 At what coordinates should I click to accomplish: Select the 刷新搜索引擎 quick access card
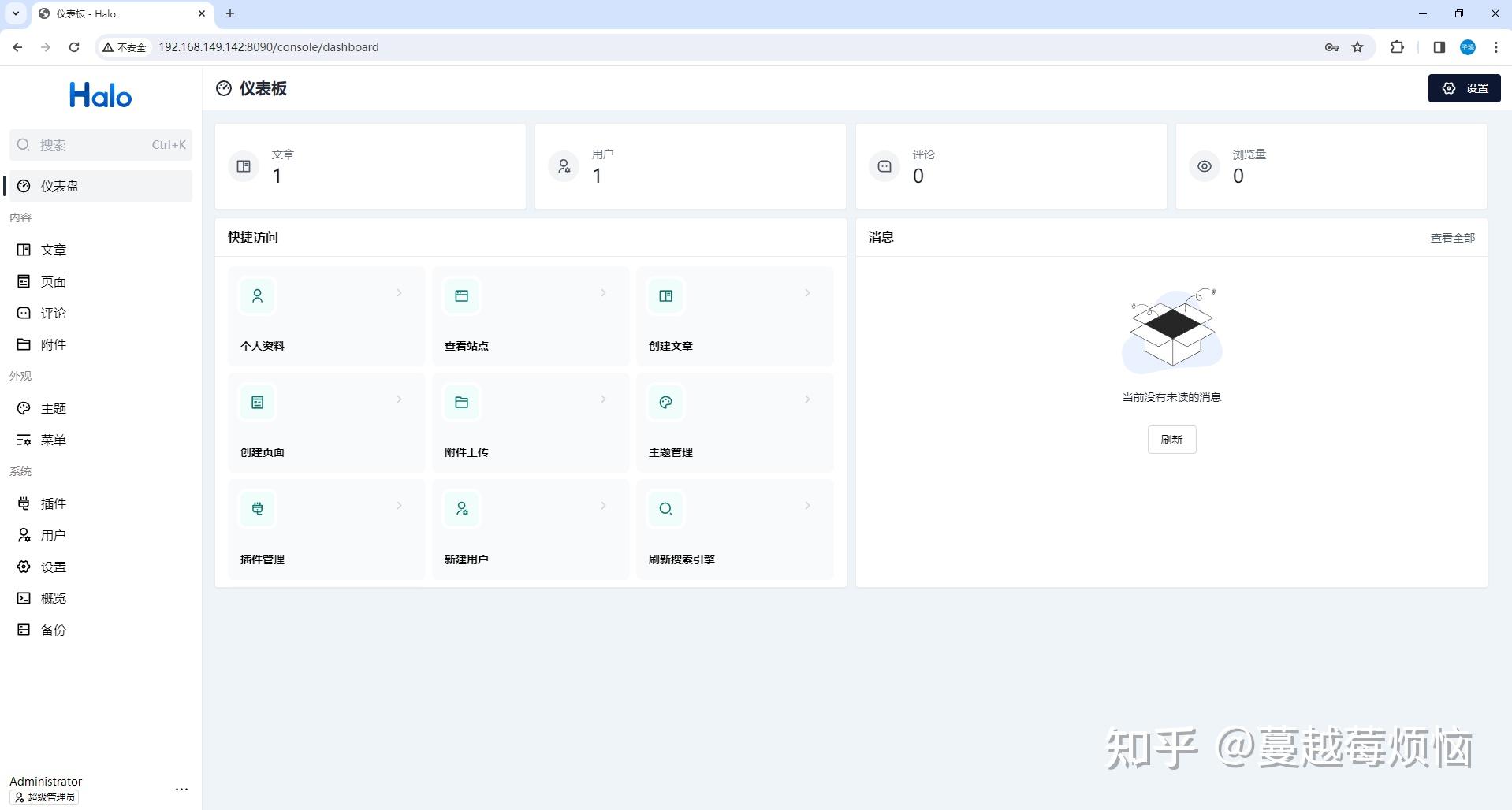[x=681, y=559]
